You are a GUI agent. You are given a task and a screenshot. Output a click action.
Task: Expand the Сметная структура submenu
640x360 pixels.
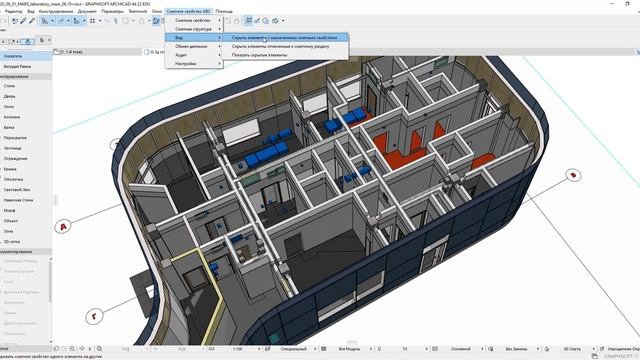coord(194,29)
